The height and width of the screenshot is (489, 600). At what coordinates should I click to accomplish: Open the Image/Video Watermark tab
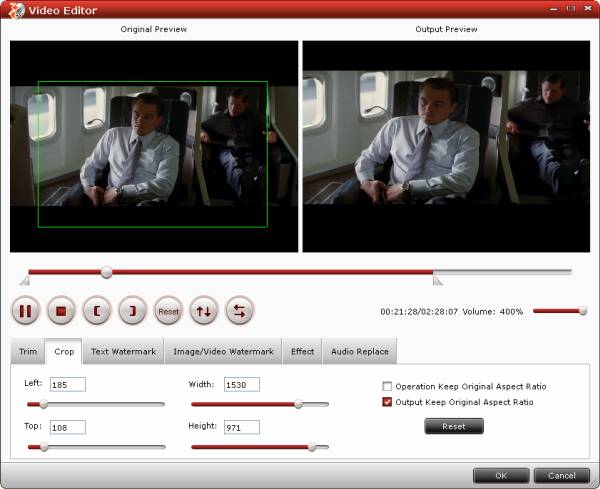(223, 351)
